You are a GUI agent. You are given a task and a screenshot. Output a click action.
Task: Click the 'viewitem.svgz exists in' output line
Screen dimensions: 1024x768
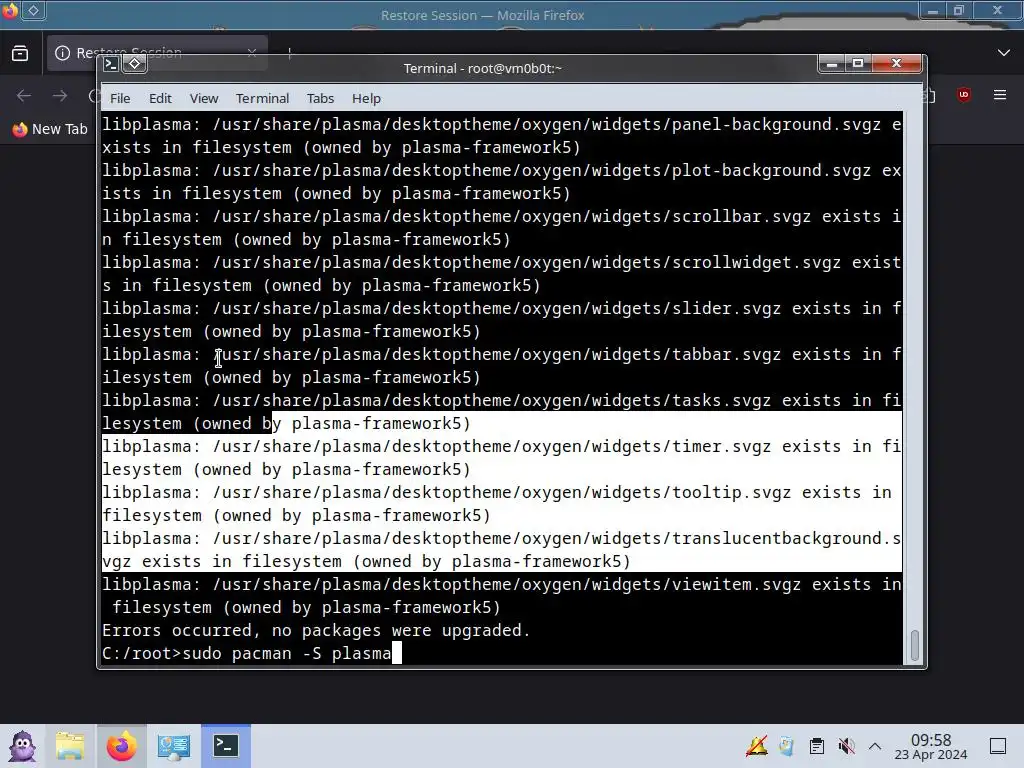[502, 584]
